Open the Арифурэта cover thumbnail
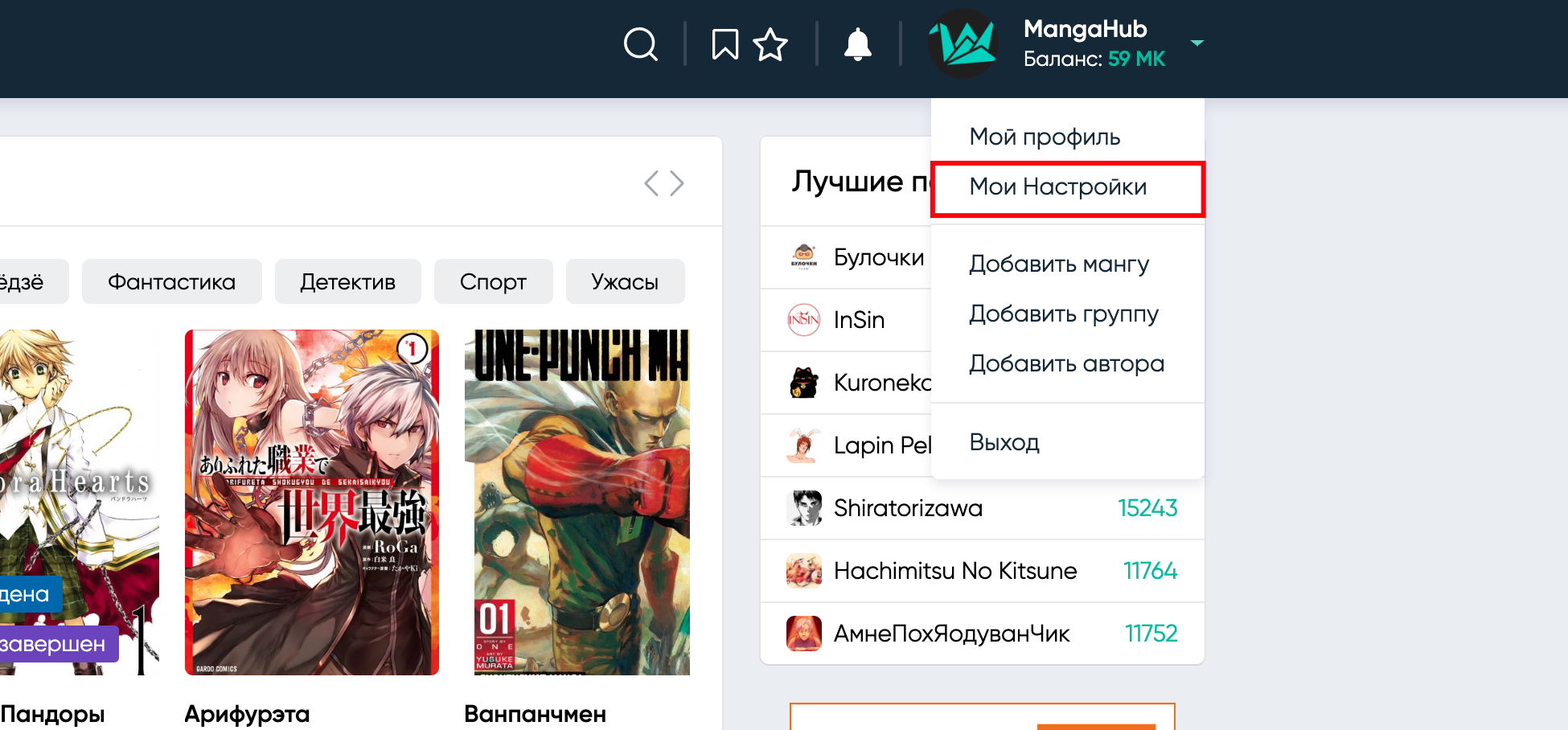This screenshot has width=1568, height=730. [x=312, y=502]
